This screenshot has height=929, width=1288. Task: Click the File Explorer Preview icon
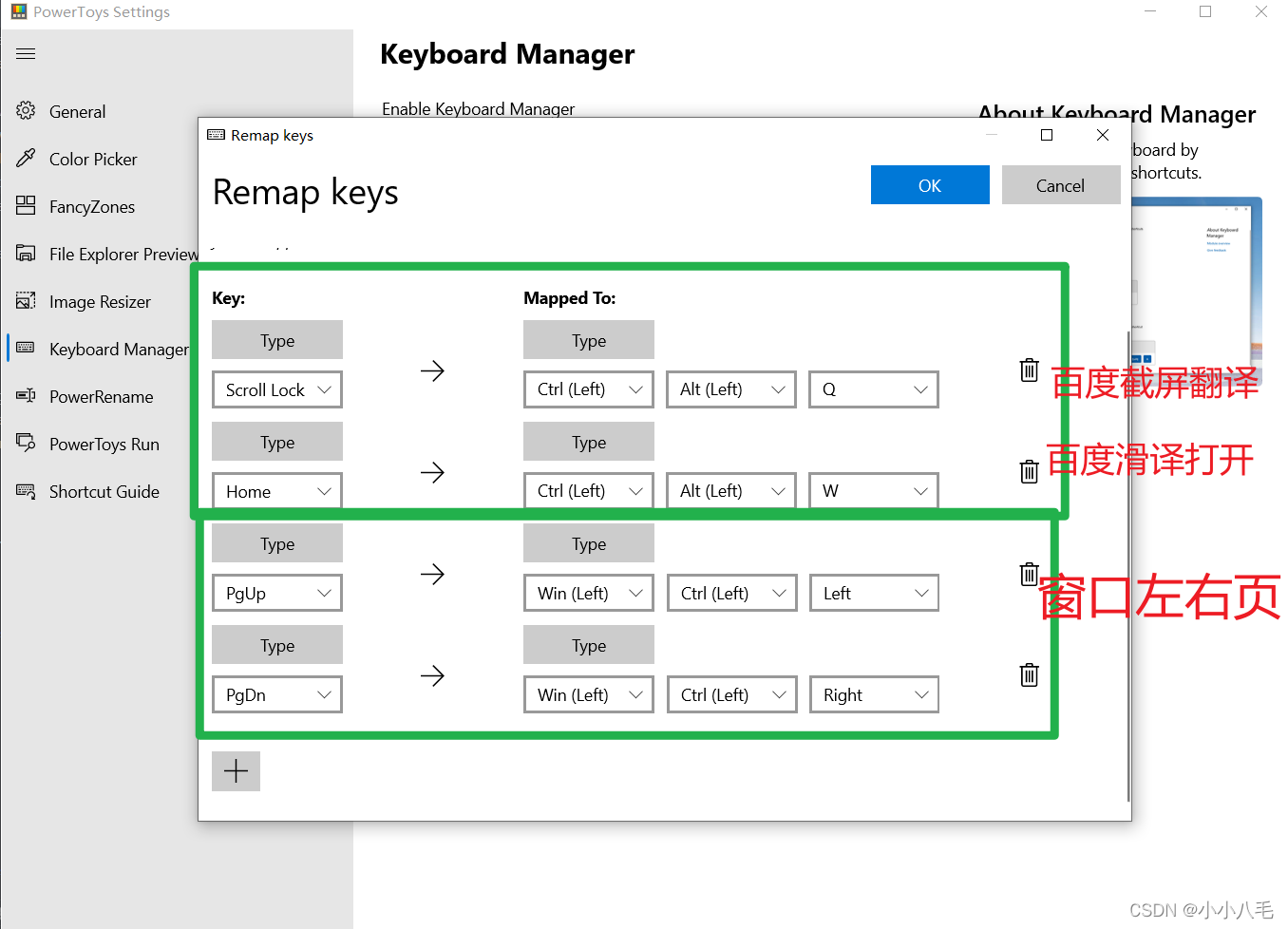pyautogui.click(x=26, y=253)
